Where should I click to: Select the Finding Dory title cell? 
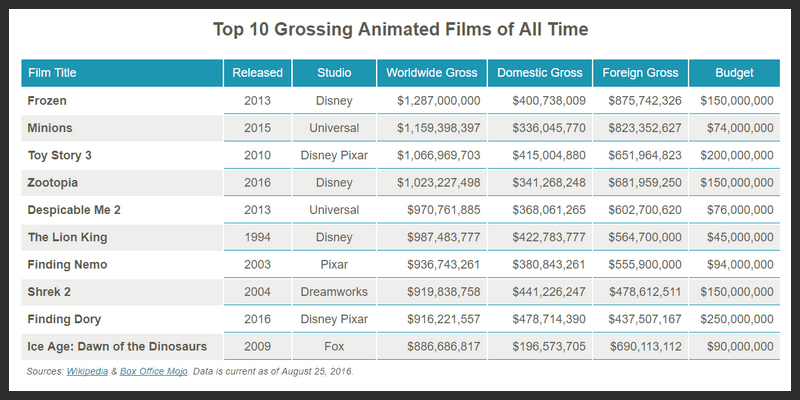[65, 319]
